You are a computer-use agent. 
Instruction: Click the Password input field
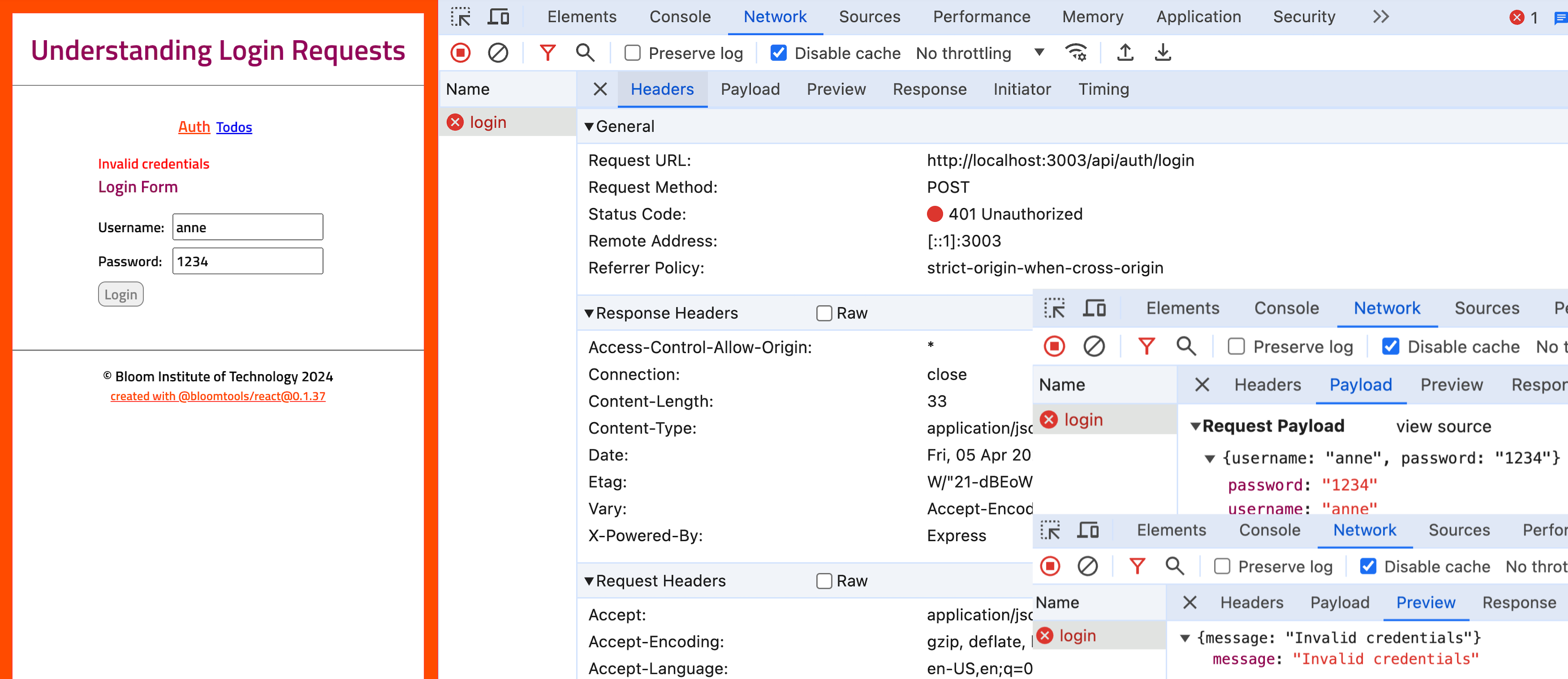(x=247, y=261)
